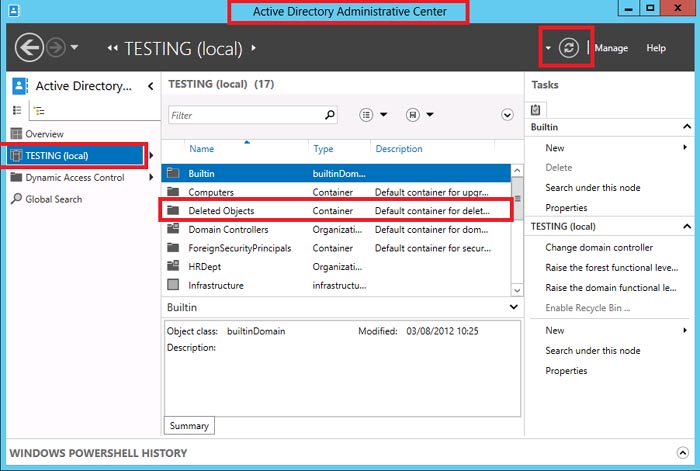Select the Computers container row
700x471 pixels.
336,192
